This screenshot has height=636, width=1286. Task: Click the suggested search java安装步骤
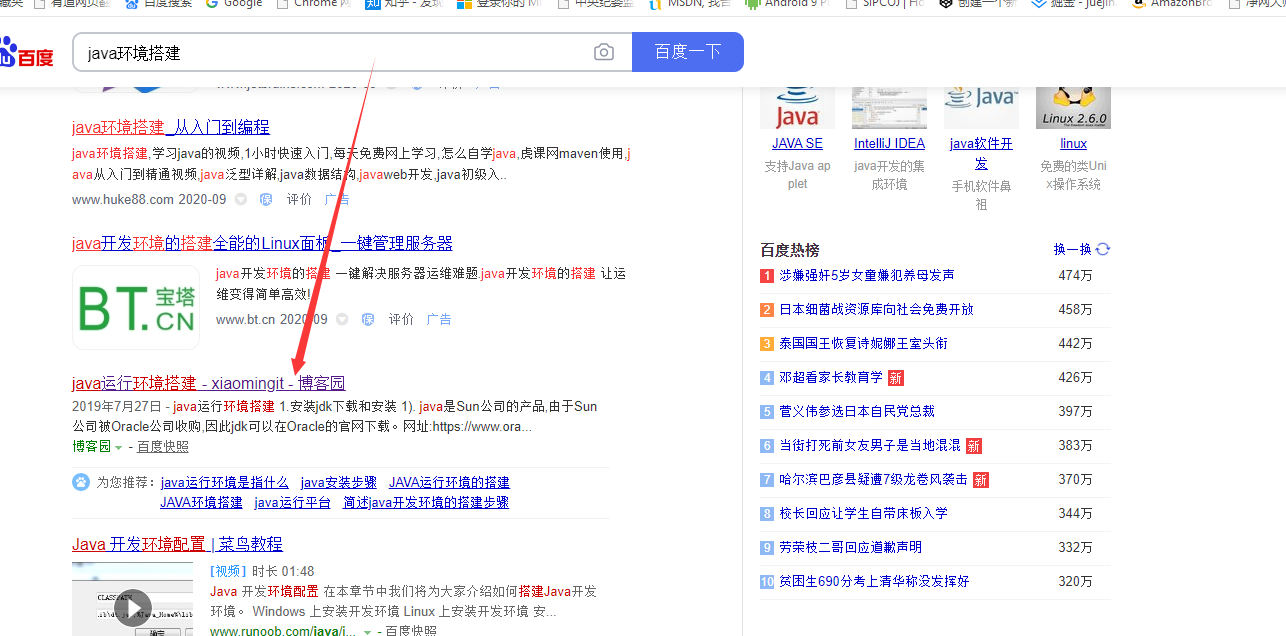(x=338, y=482)
